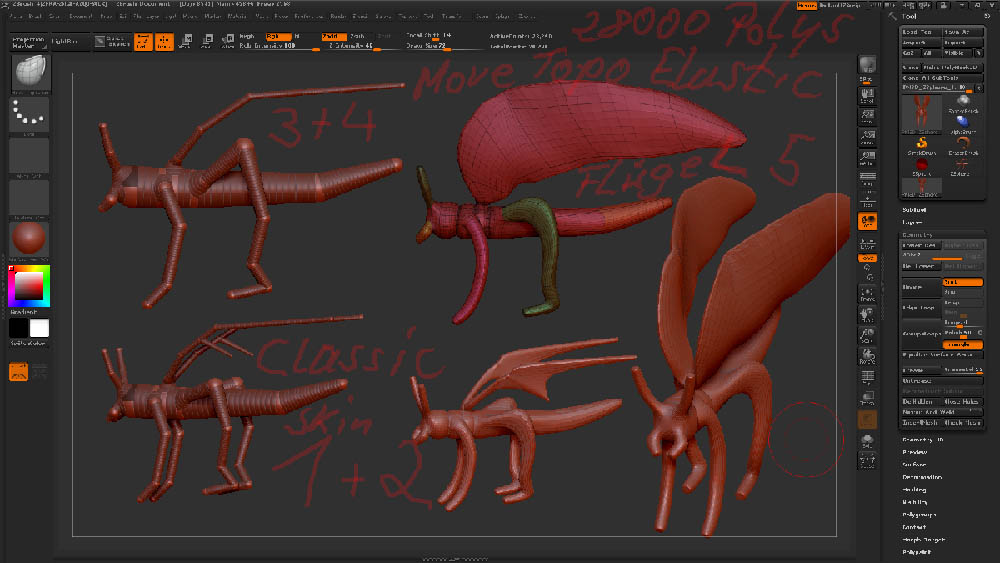The image size is (1000, 563).
Task: Click the Load Tool button
Action: pos(920,32)
